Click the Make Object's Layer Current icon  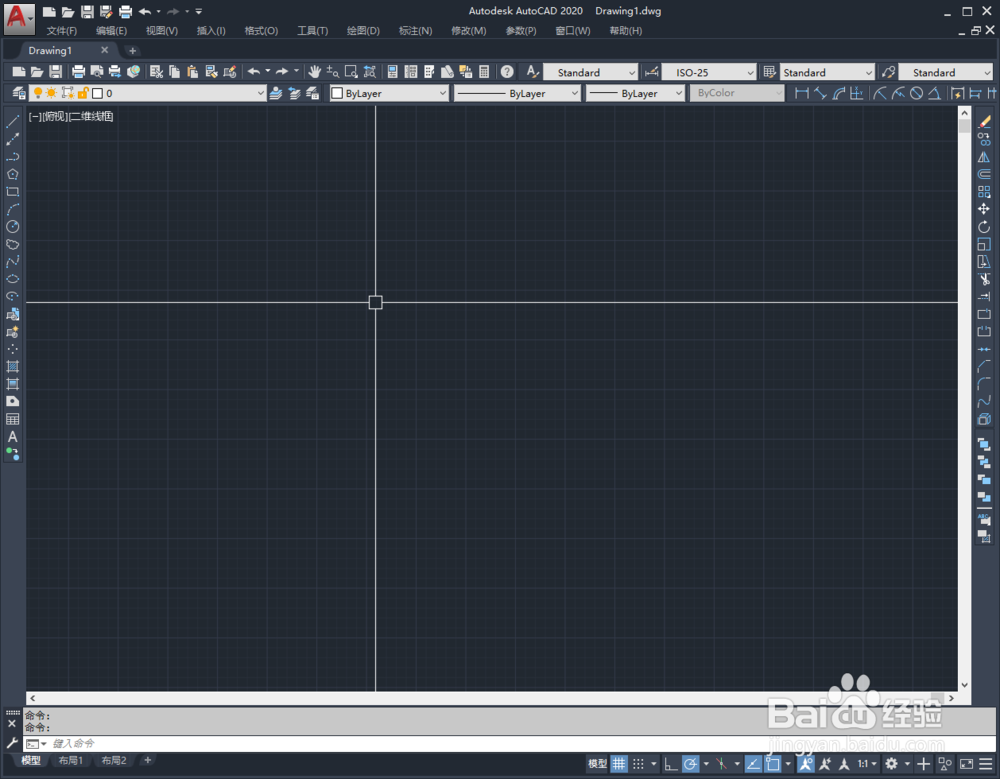[276, 93]
